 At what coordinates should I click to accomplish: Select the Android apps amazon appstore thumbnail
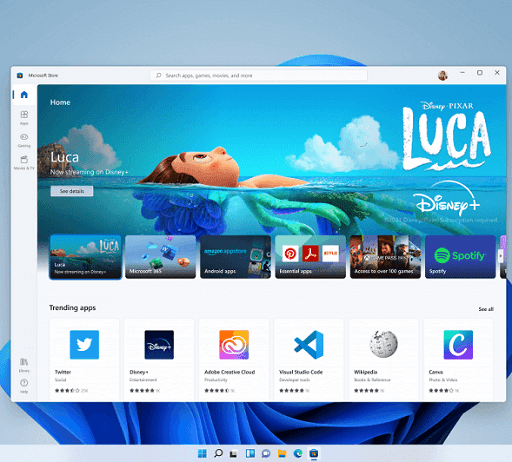[x=235, y=257]
